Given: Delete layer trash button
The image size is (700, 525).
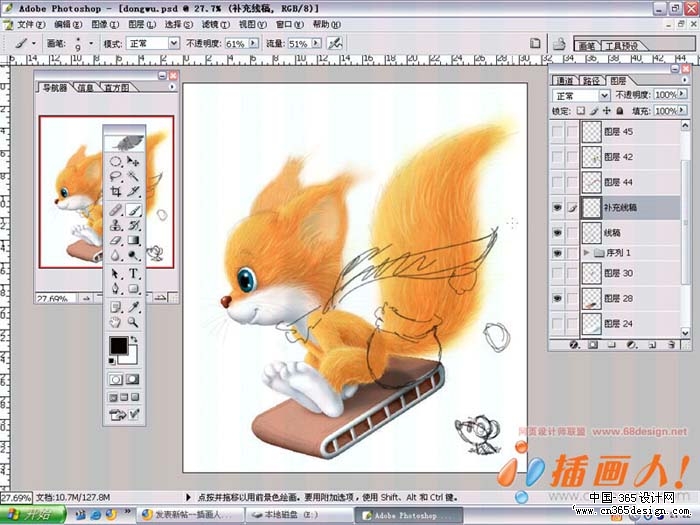Looking at the screenshot, I should tap(671, 345).
